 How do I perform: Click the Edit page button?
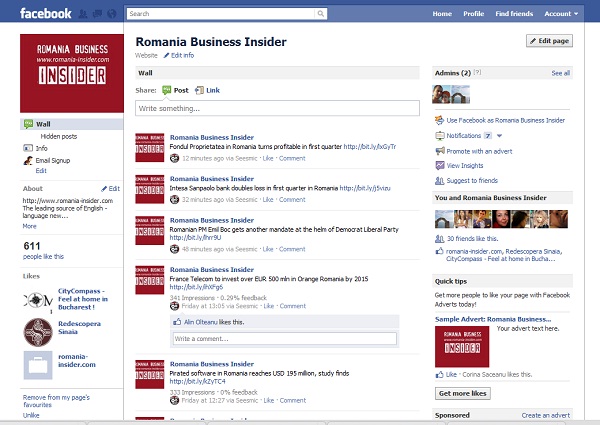coord(549,41)
